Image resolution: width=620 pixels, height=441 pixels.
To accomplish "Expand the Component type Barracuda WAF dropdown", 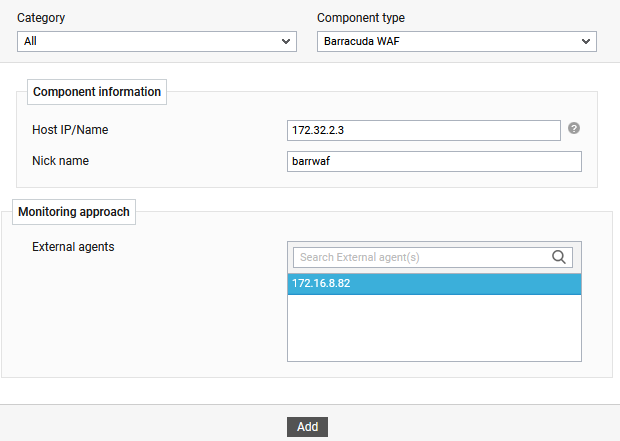I will click(x=456, y=41).
